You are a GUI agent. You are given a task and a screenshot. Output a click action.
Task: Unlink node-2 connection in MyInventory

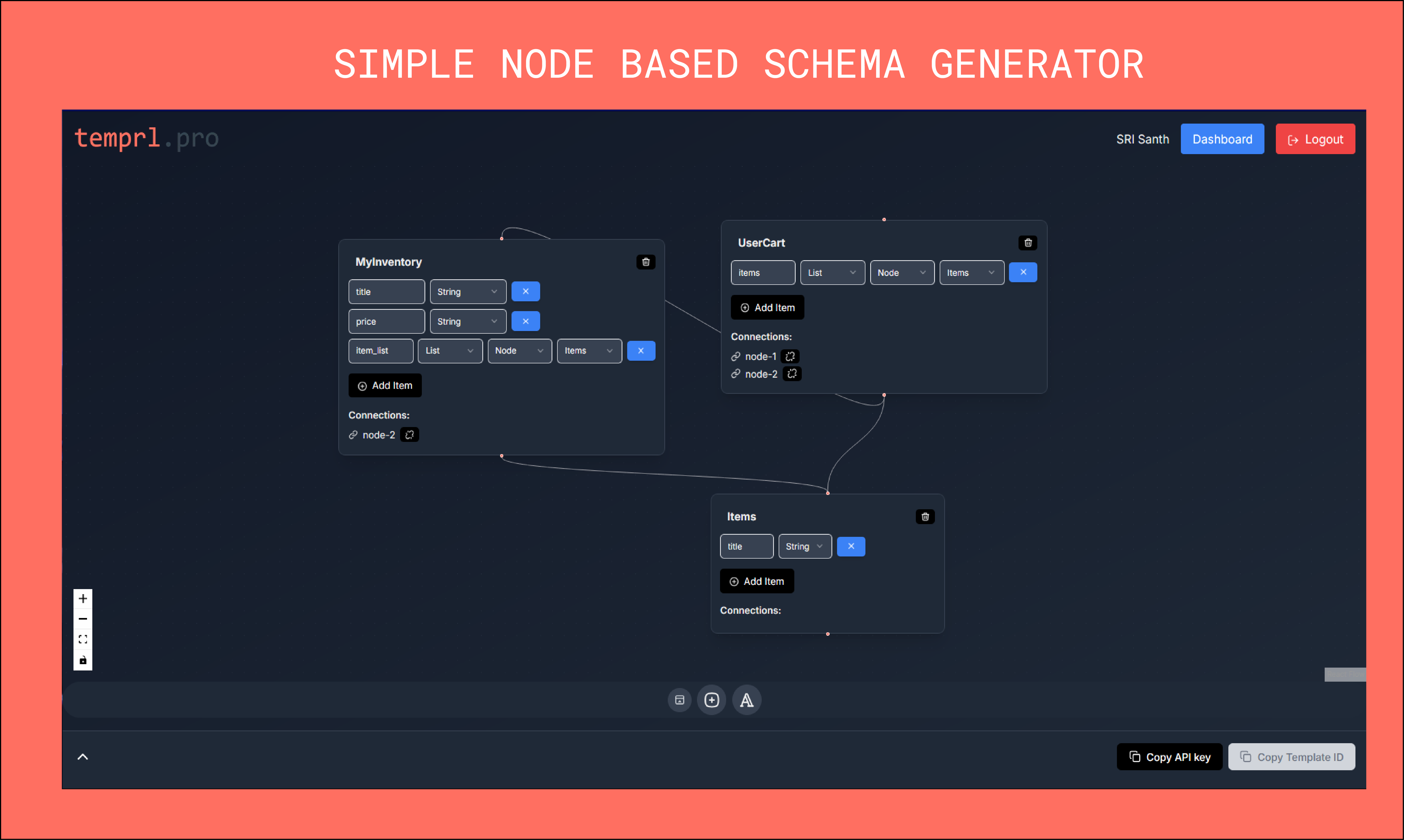(x=409, y=435)
